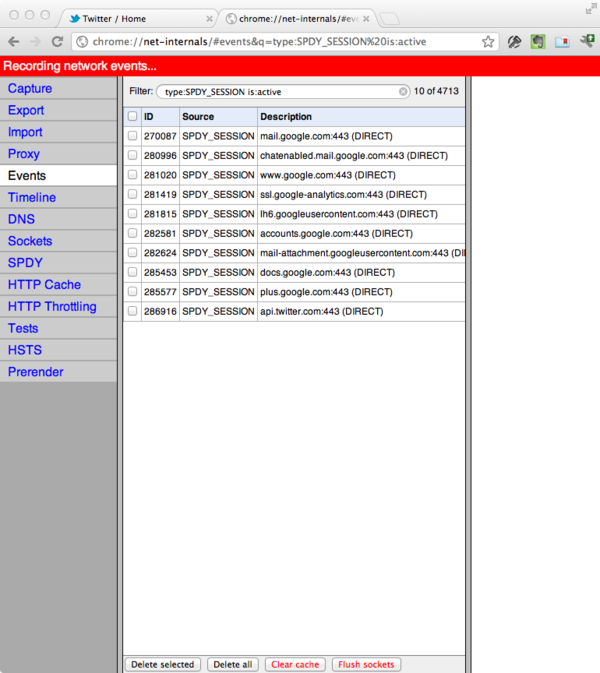Open event ID 280996
600x673 pixels.
[x=160, y=155]
